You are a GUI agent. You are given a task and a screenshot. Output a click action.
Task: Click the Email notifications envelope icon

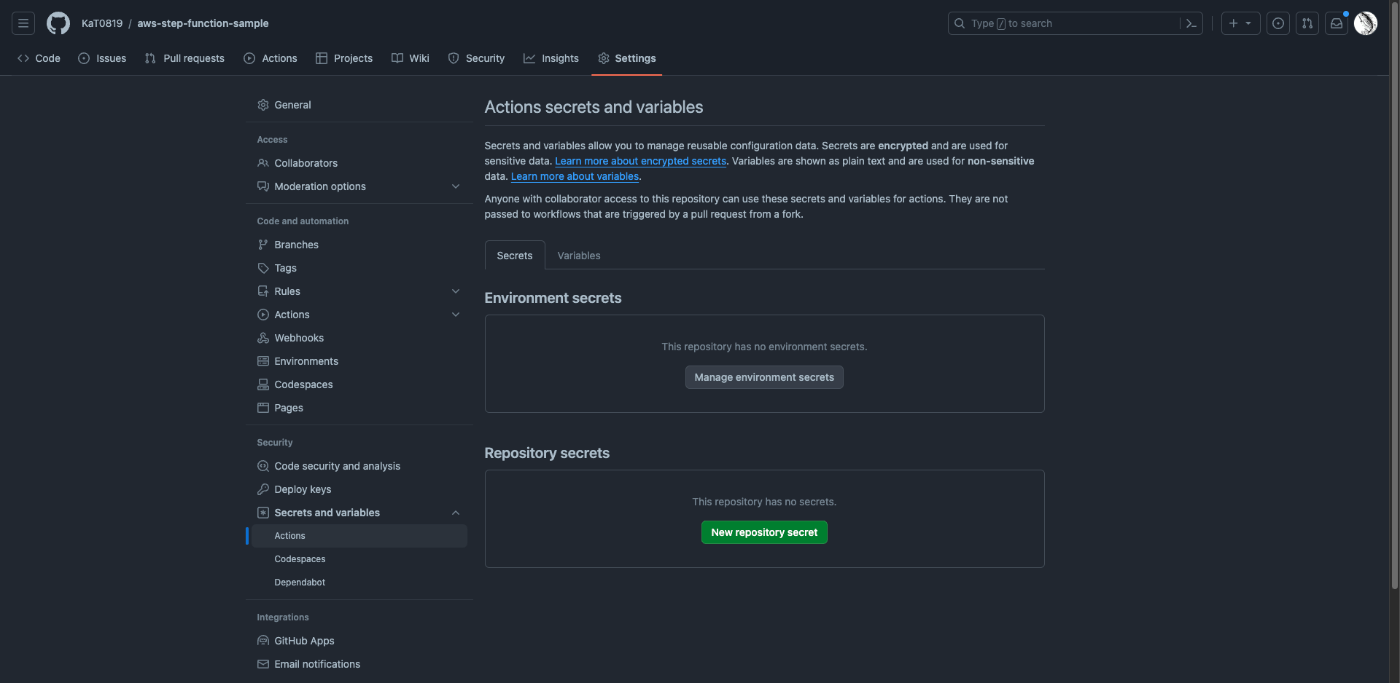(x=263, y=664)
